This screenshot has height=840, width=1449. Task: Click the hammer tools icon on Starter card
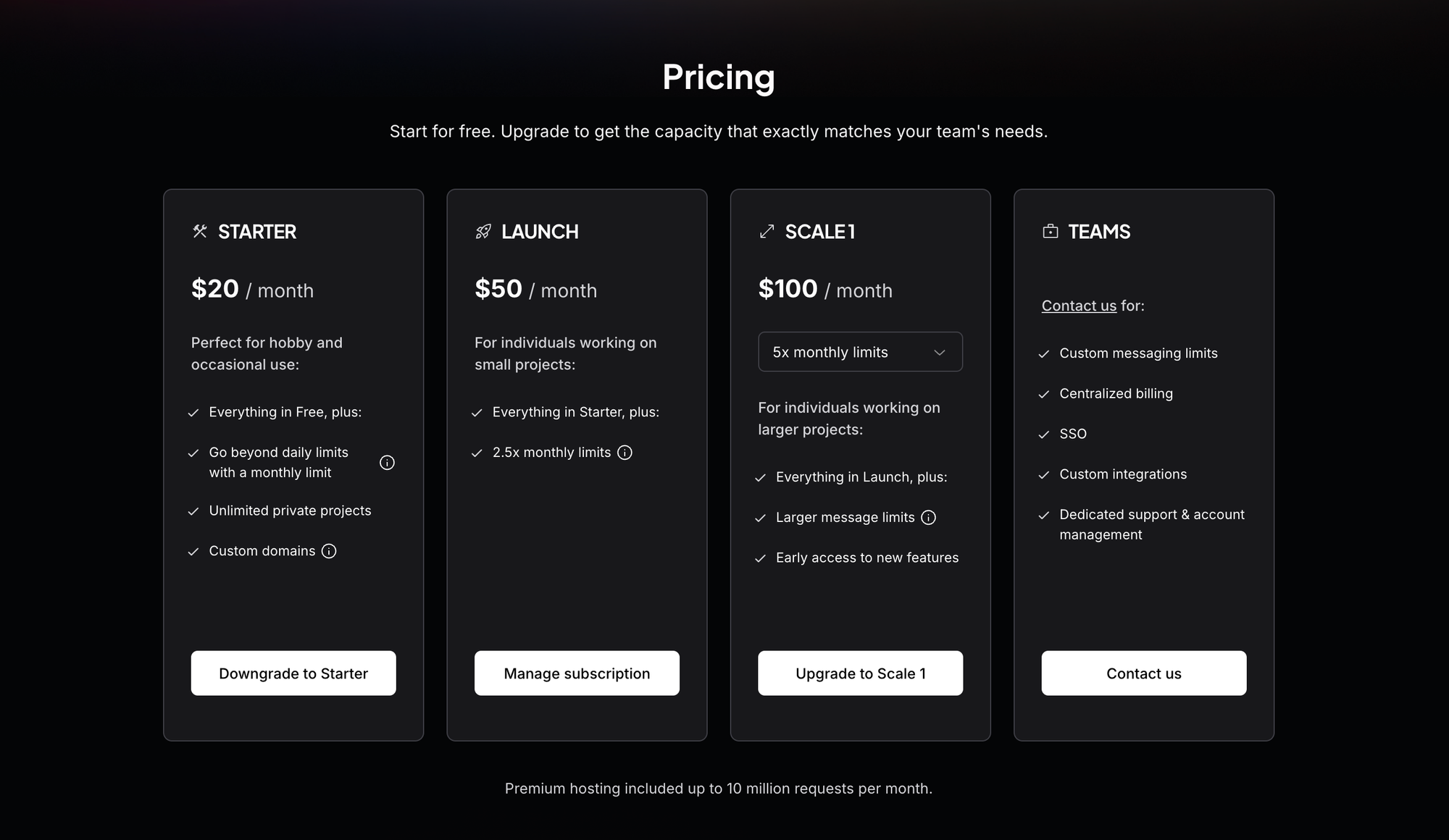(198, 232)
